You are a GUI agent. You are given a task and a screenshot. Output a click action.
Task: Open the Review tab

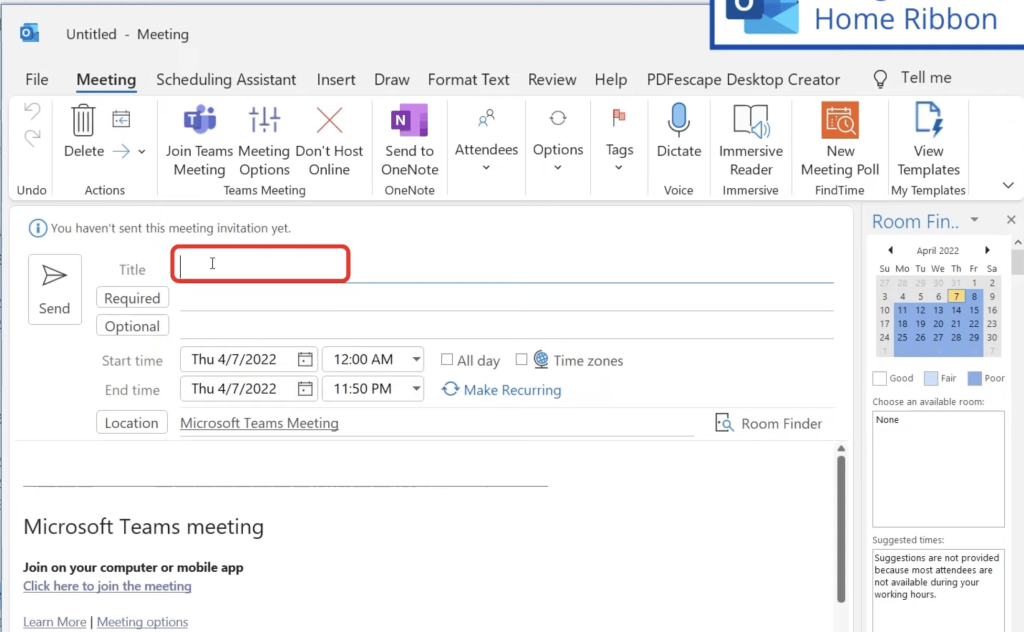552,80
